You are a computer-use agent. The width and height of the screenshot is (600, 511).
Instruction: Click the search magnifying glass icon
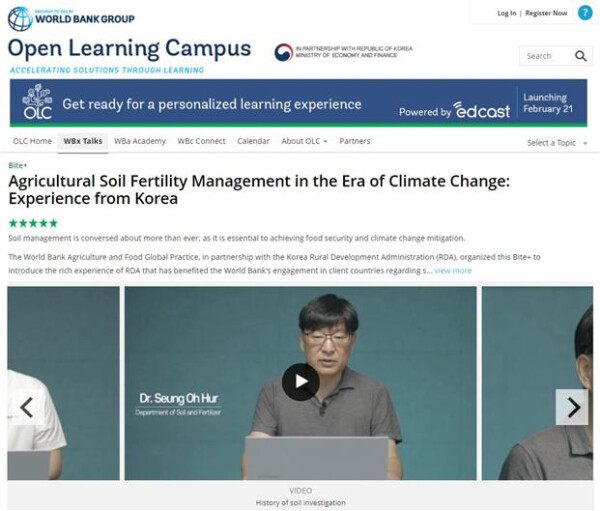pyautogui.click(x=581, y=56)
